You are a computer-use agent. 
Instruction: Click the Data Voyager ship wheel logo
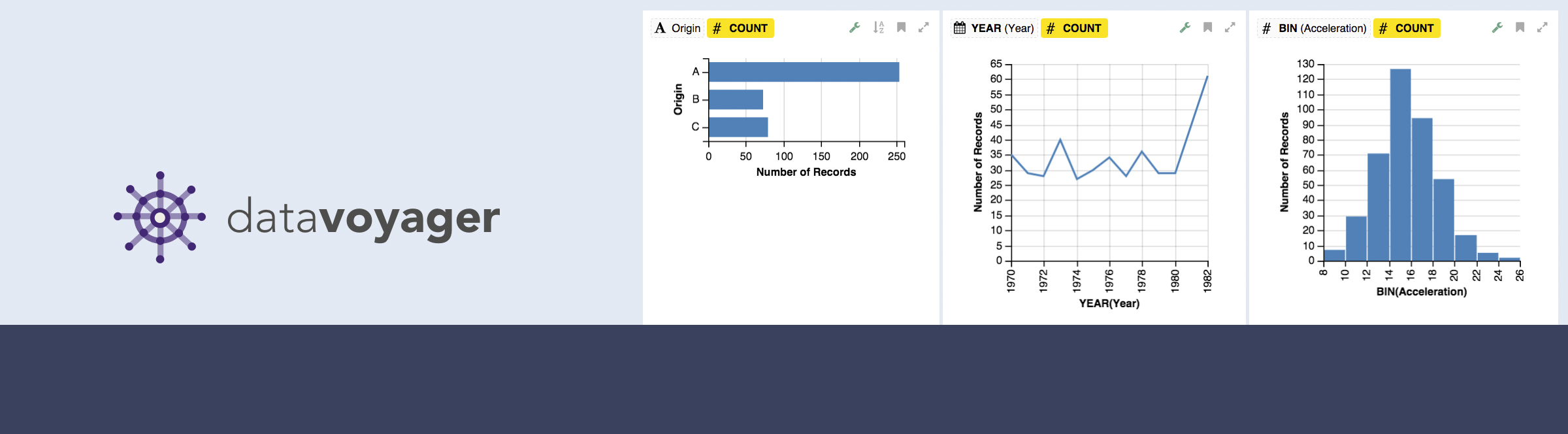[x=160, y=217]
